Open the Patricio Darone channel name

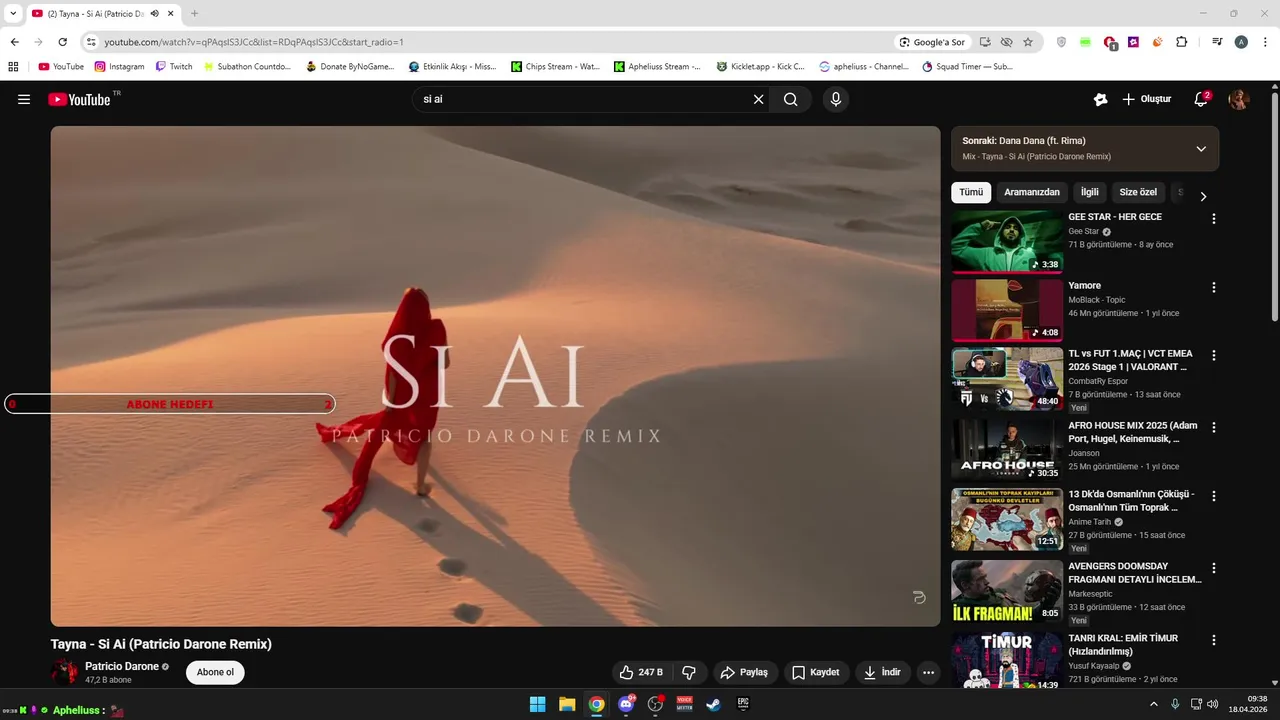coord(122,666)
